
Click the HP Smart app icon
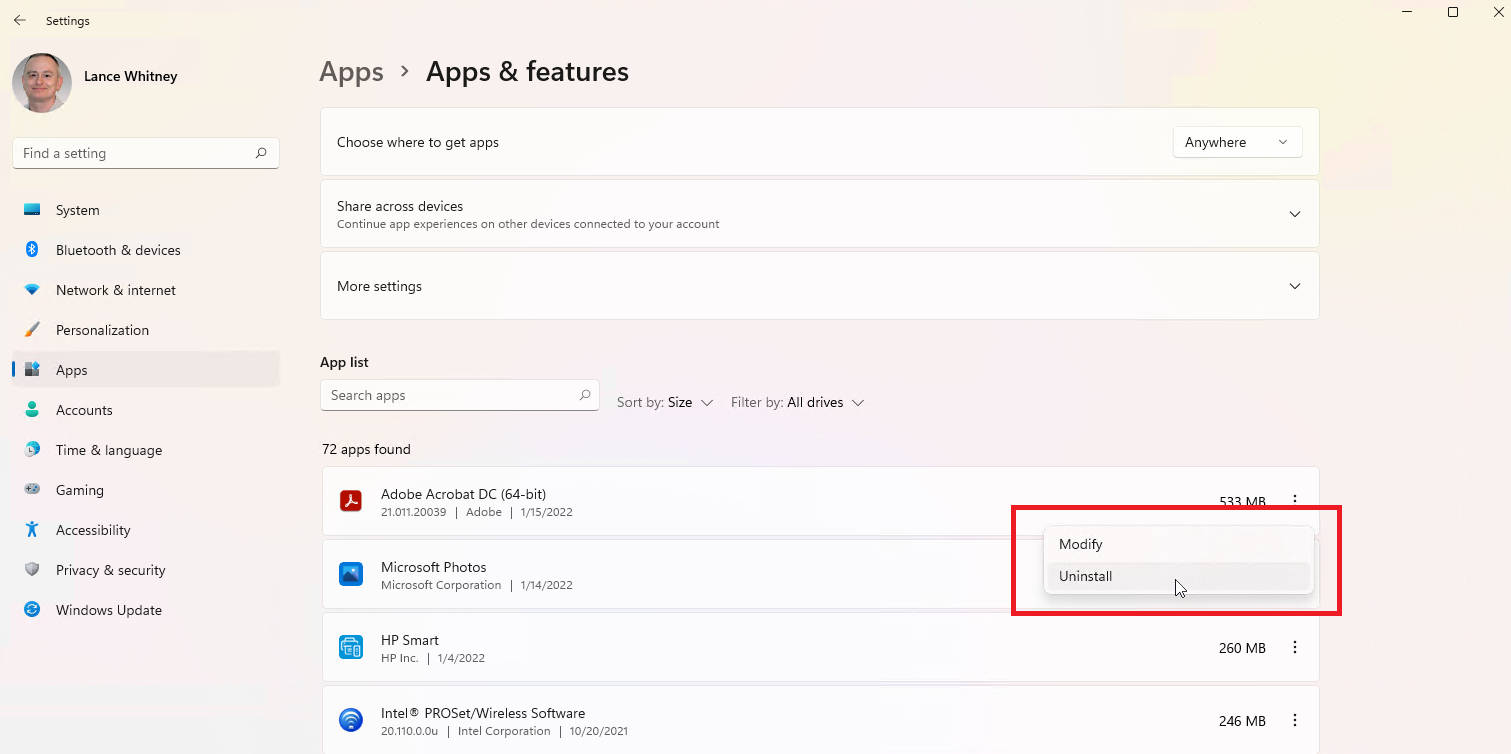point(350,647)
